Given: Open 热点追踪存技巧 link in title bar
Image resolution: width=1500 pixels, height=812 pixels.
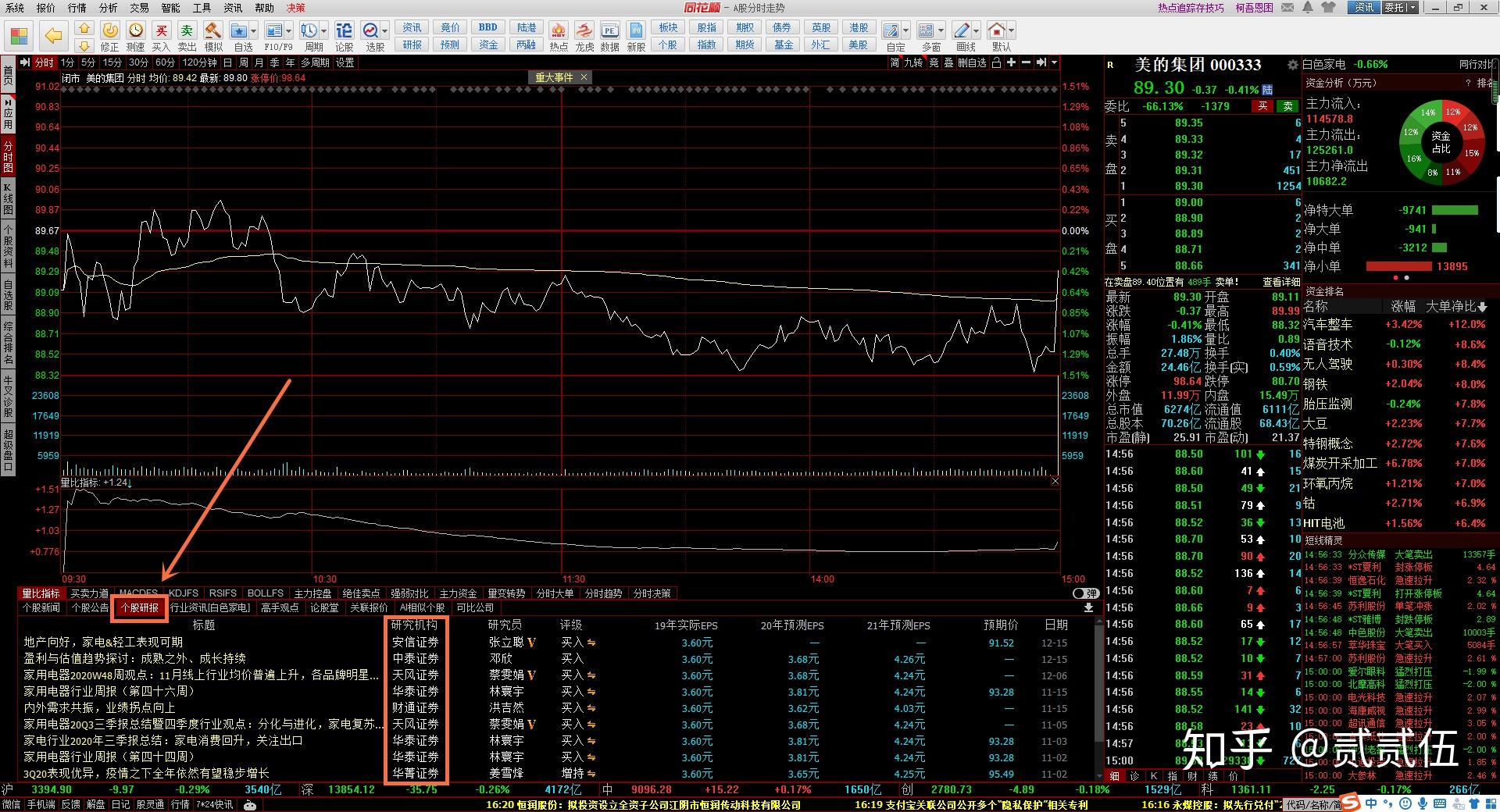Looking at the screenshot, I should [x=1191, y=8].
